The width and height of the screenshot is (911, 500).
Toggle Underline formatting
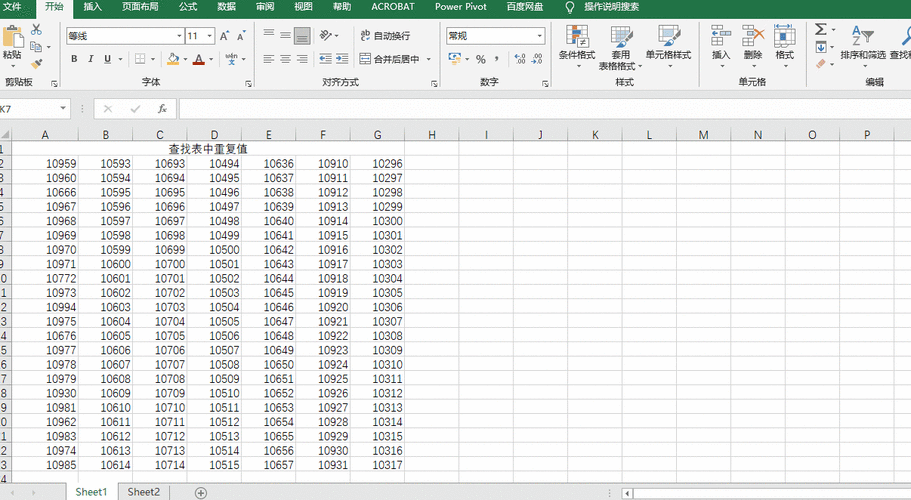(x=107, y=59)
